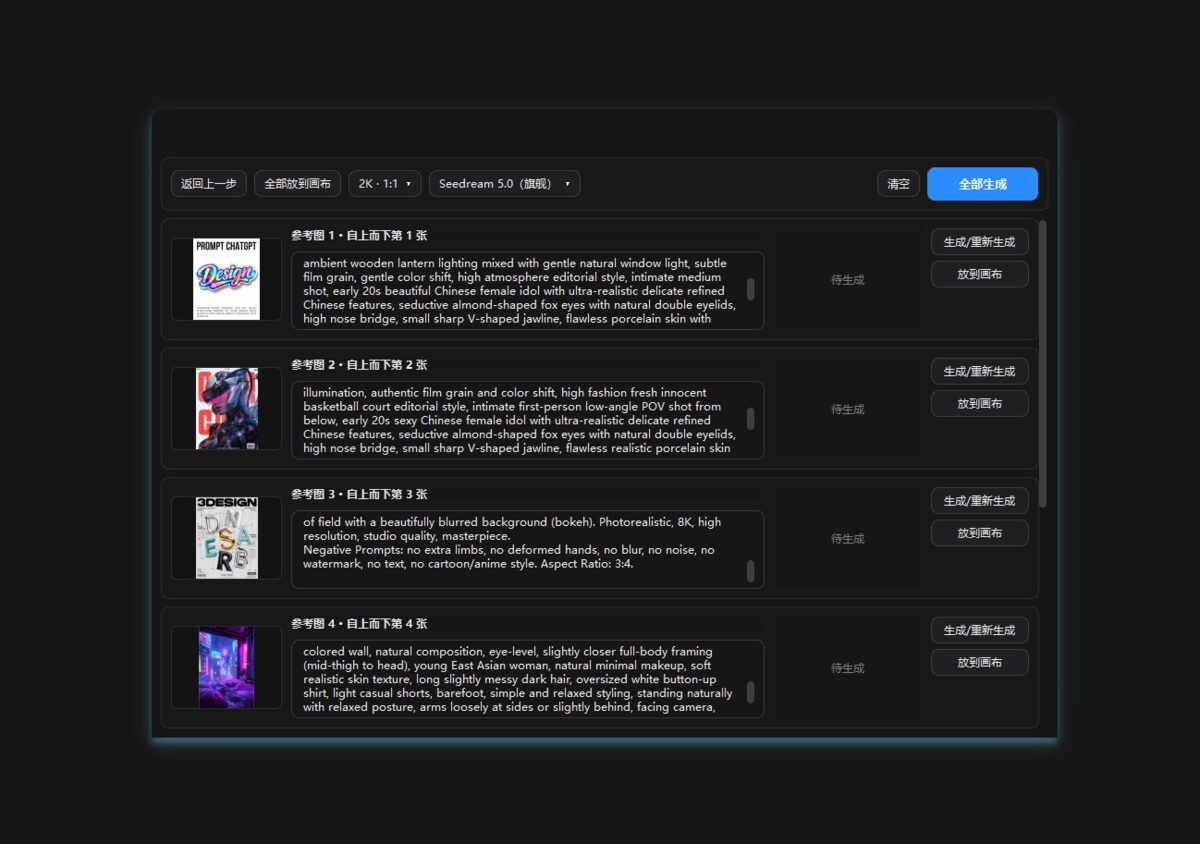This screenshot has height=844, width=1200.
Task: Click the main list vertical scrollbar
Action: pos(1043,363)
